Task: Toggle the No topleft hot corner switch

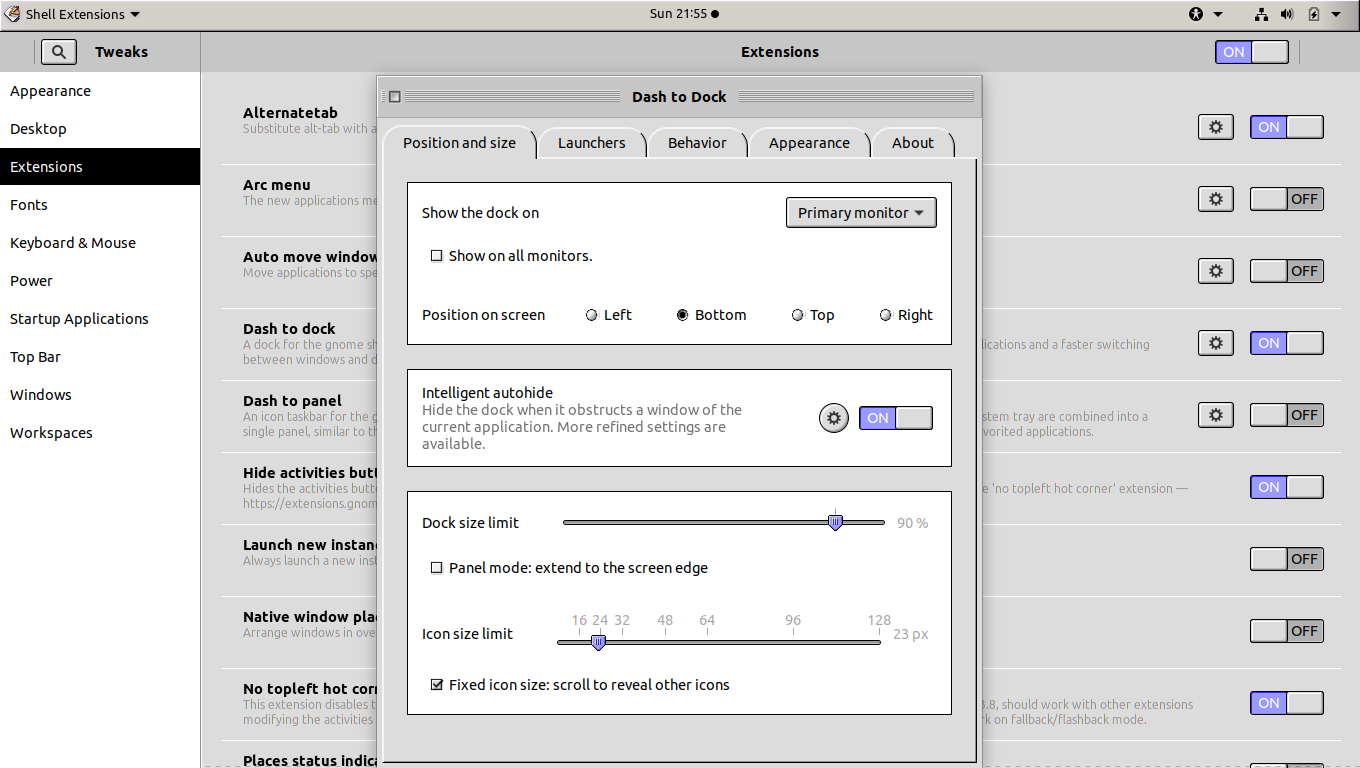Action: tap(1287, 703)
